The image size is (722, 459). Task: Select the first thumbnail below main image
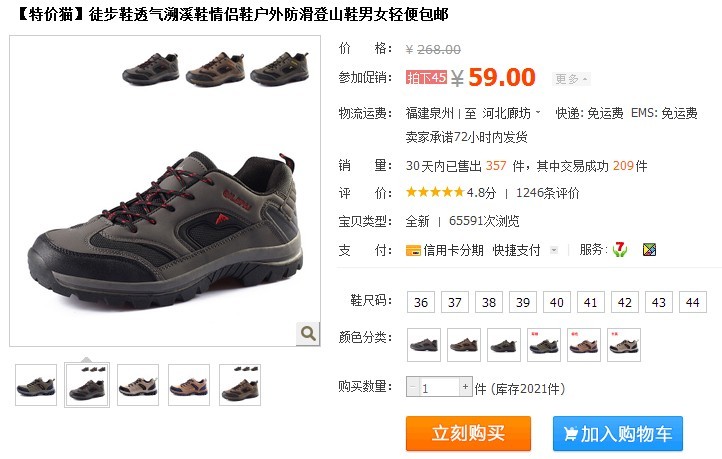[36, 385]
